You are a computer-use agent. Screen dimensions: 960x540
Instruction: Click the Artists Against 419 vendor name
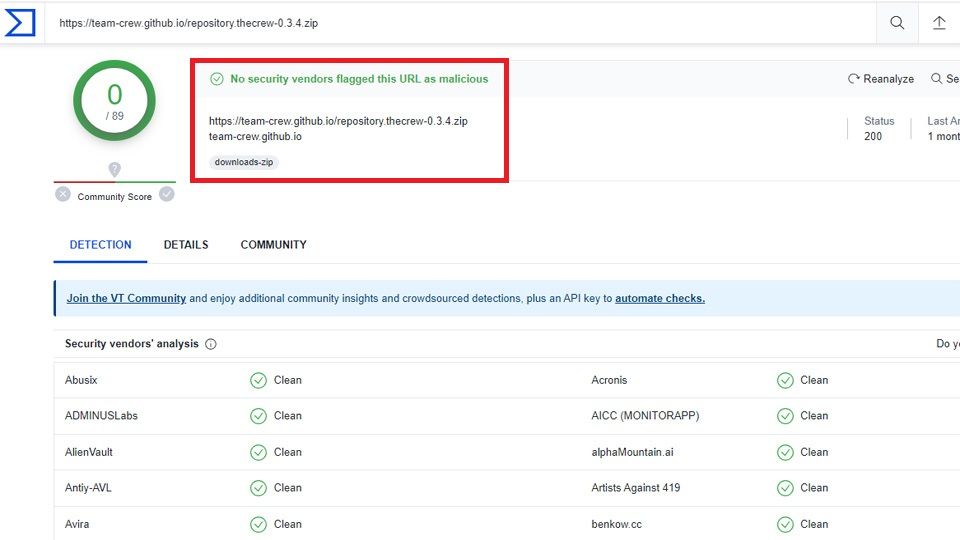pos(636,488)
